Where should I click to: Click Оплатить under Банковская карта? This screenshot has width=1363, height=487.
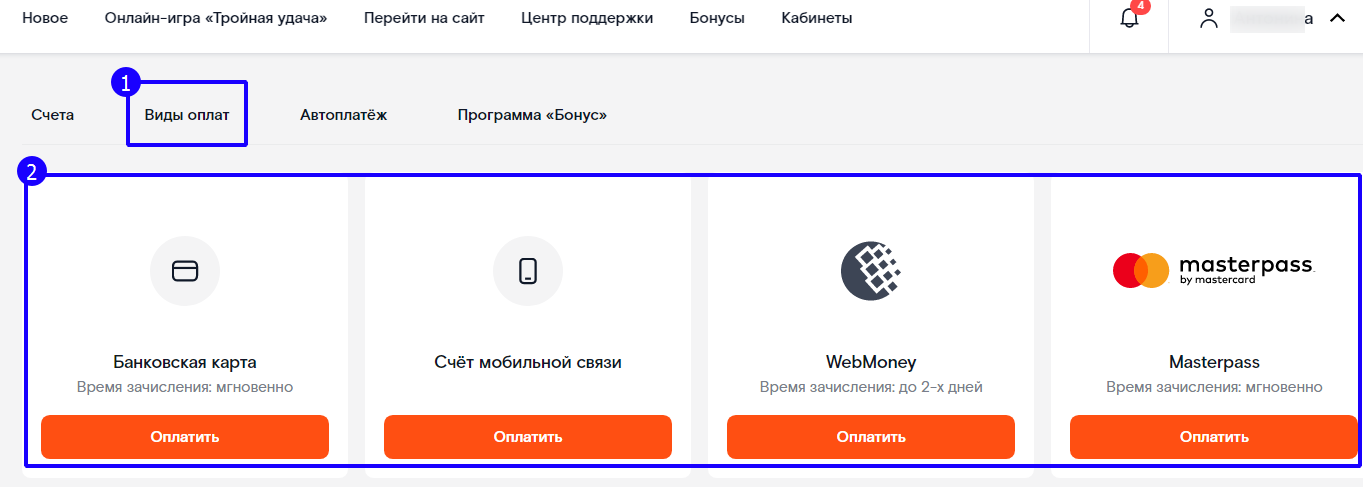click(185, 437)
